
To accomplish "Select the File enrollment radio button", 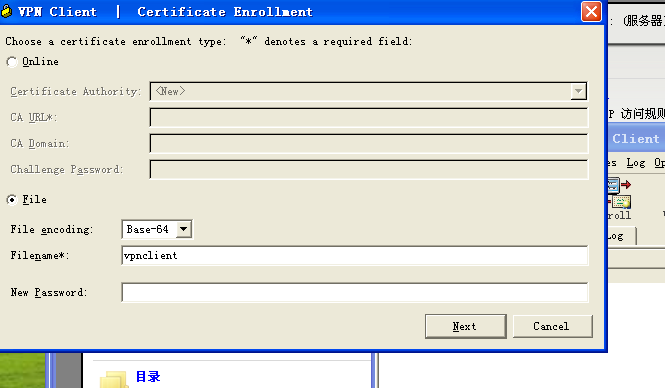I will (12, 199).
